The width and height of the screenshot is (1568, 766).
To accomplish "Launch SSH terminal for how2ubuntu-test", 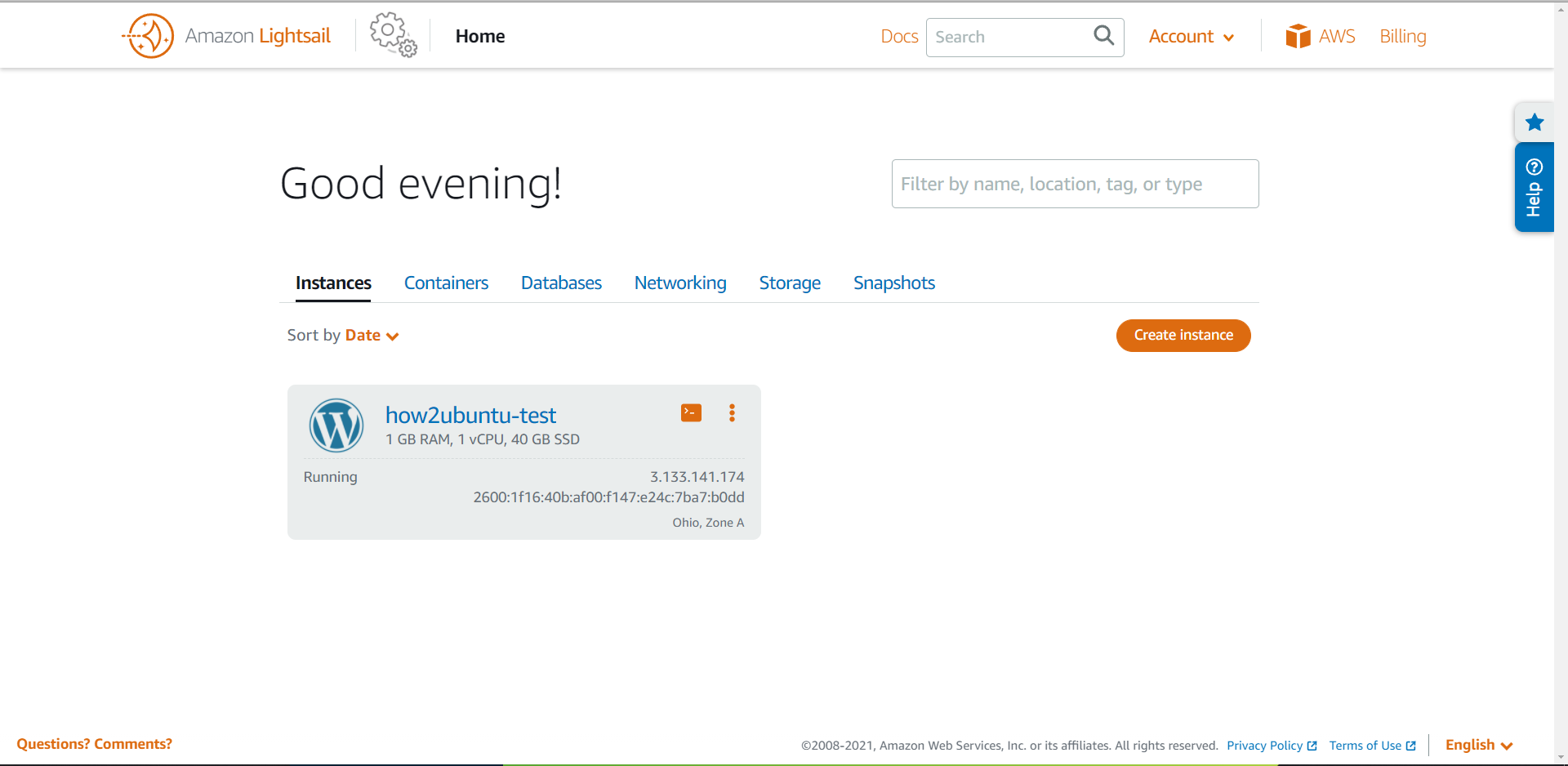I will tap(691, 412).
